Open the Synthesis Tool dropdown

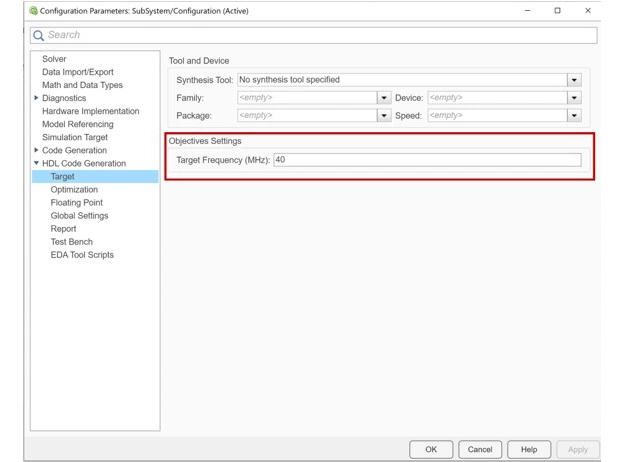pyautogui.click(x=574, y=80)
